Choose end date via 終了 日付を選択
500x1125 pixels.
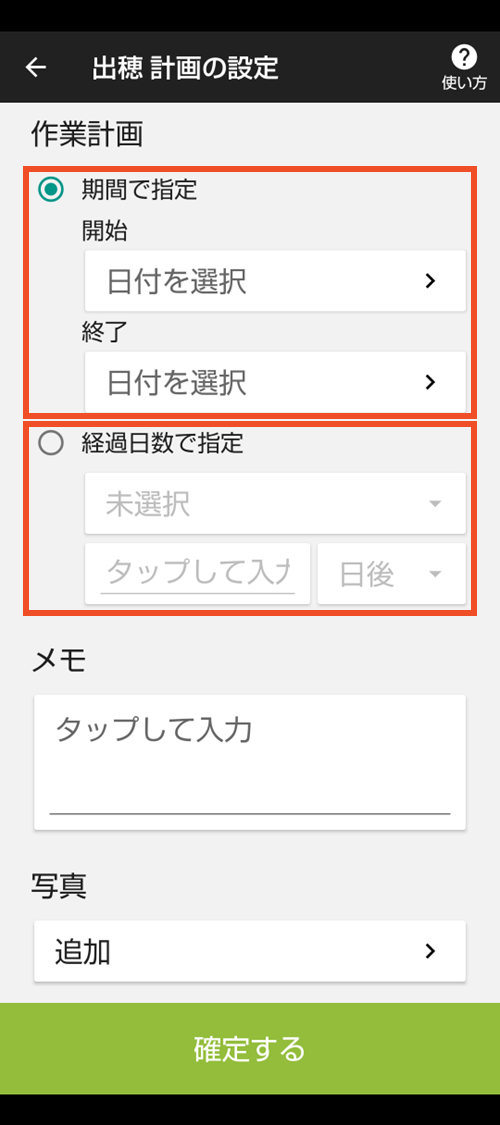point(275,382)
